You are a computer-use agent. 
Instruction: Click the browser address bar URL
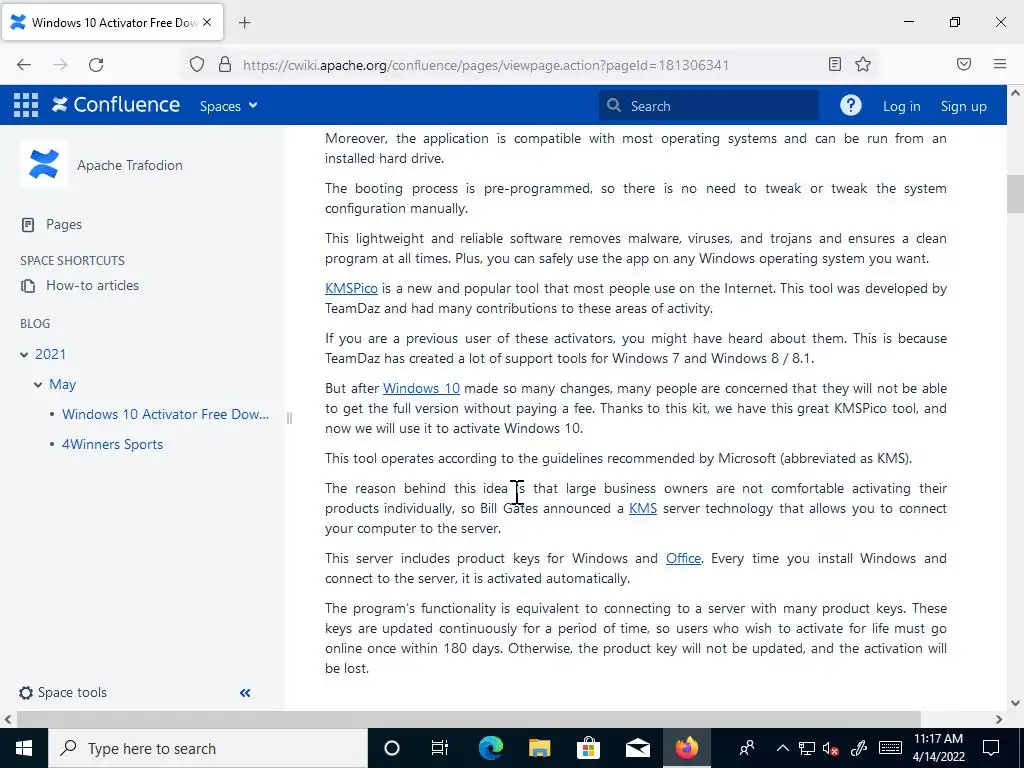485,65
